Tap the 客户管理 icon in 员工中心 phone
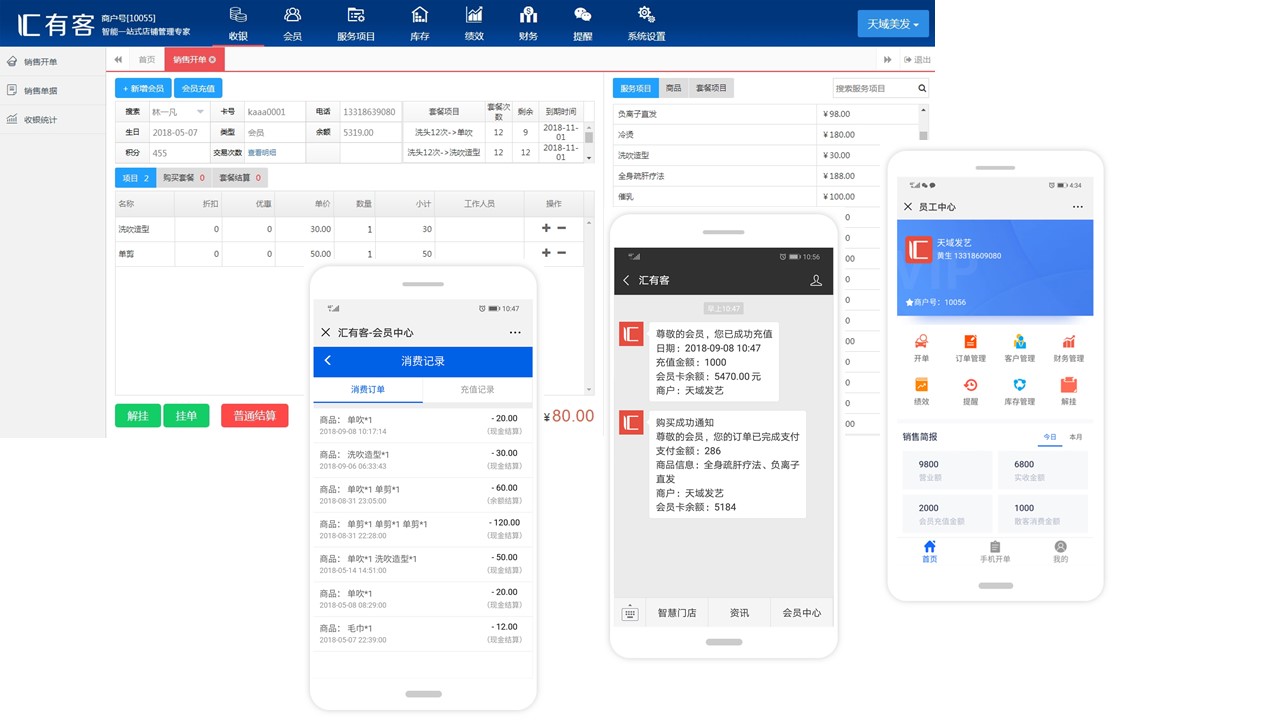The height and width of the screenshot is (720, 1280). point(1019,342)
